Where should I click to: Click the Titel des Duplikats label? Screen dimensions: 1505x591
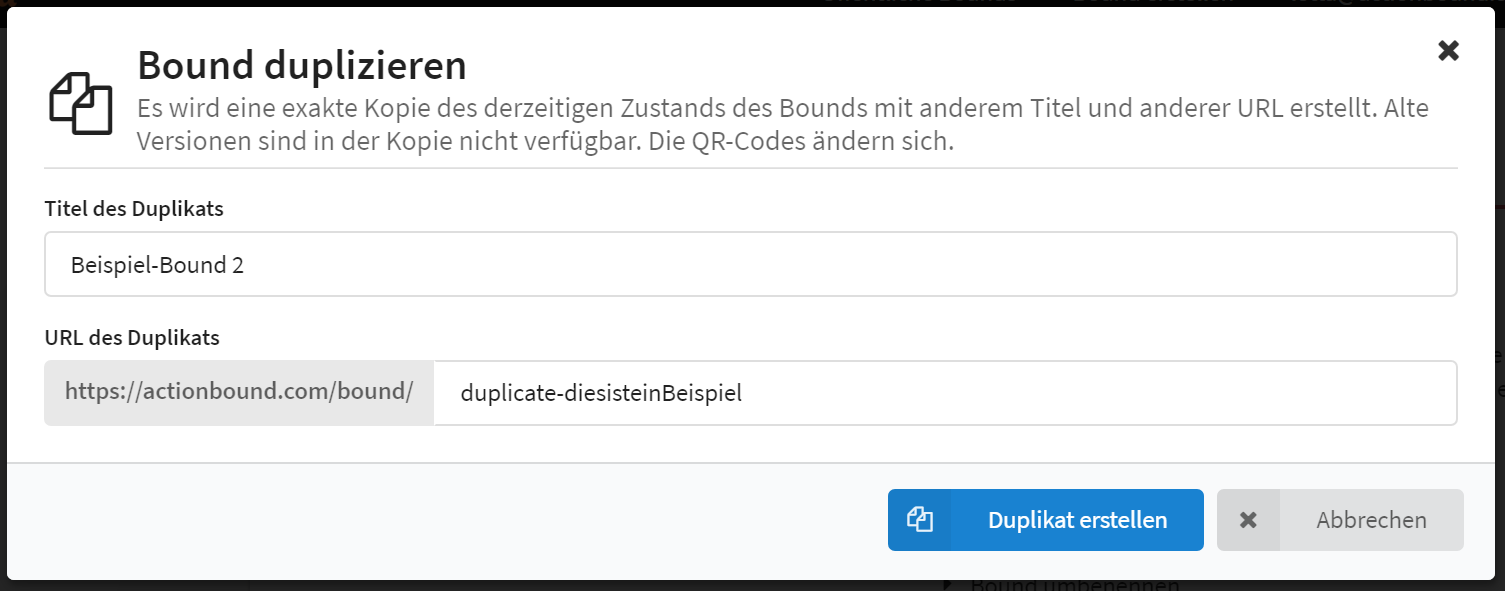(134, 209)
